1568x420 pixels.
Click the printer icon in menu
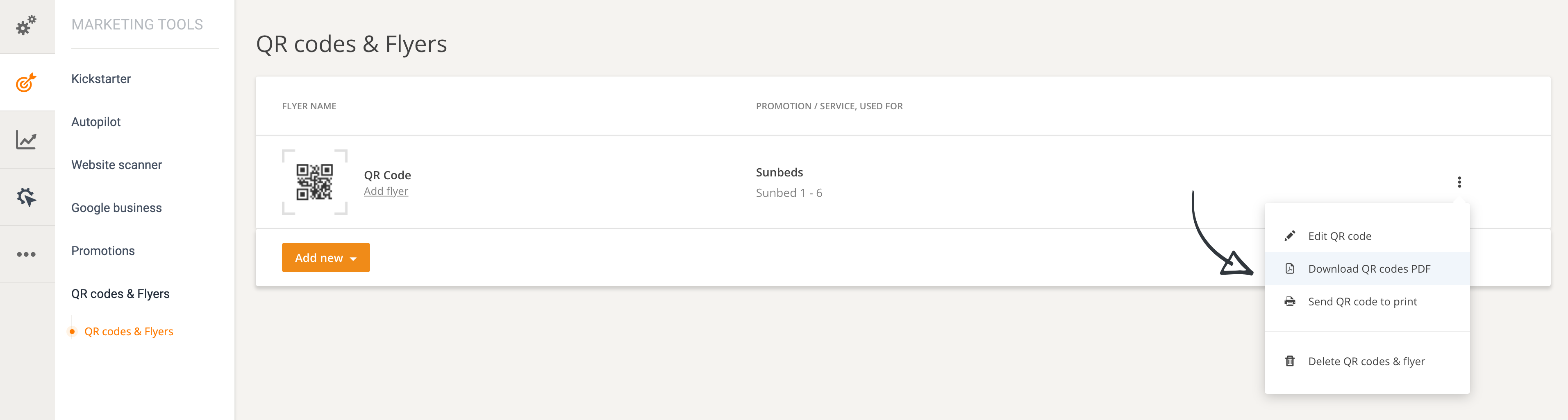pos(1289,301)
